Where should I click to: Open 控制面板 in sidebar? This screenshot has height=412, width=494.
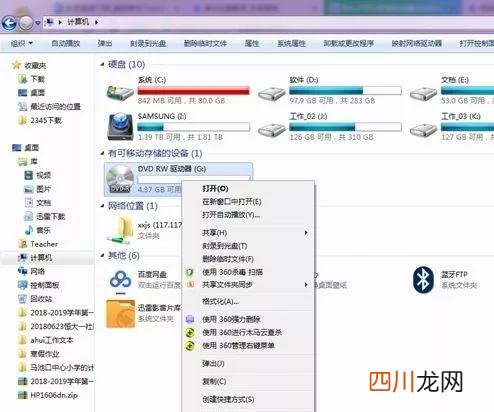point(39,285)
